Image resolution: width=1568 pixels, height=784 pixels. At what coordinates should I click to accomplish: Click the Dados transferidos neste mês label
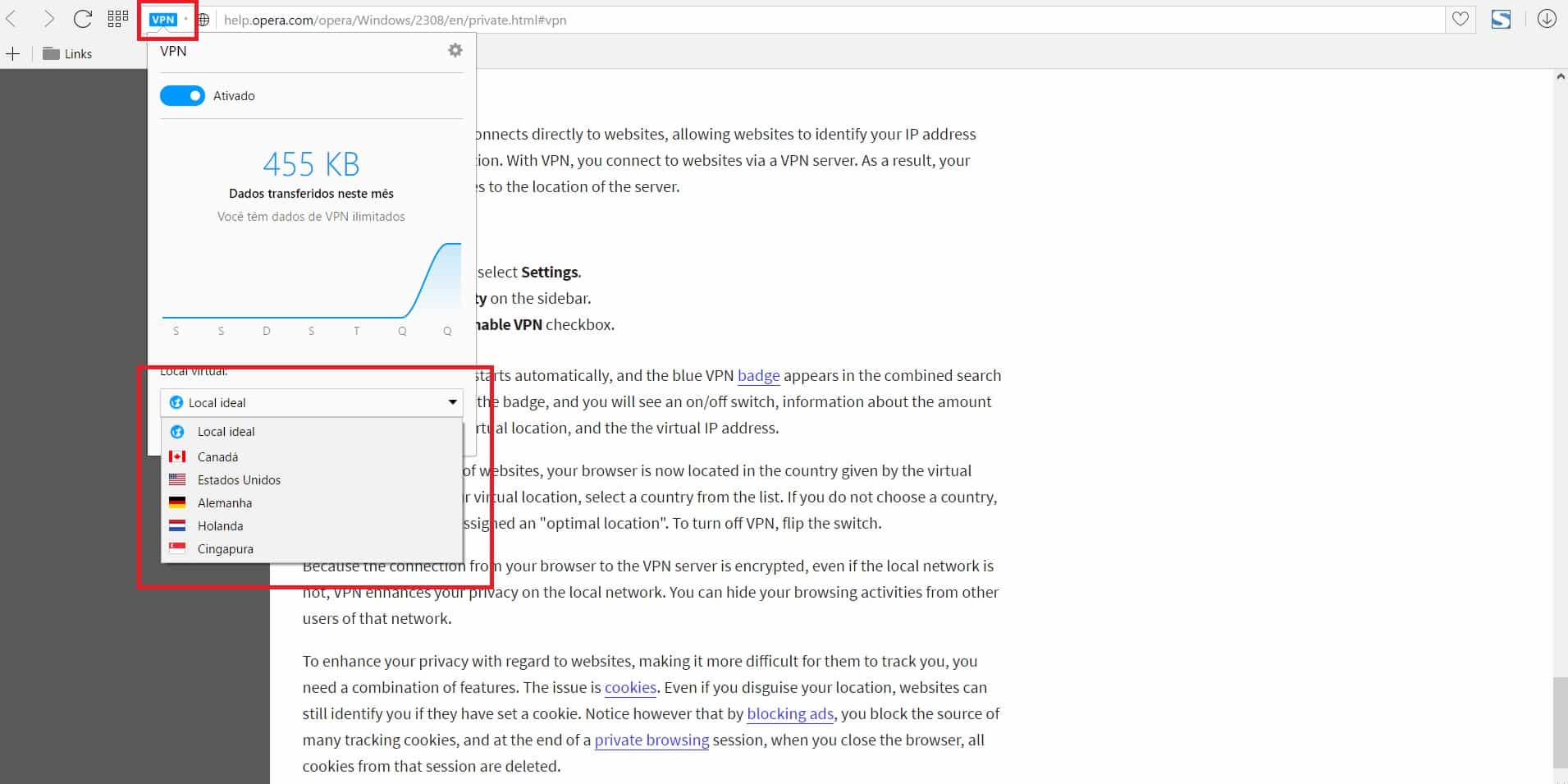311,194
